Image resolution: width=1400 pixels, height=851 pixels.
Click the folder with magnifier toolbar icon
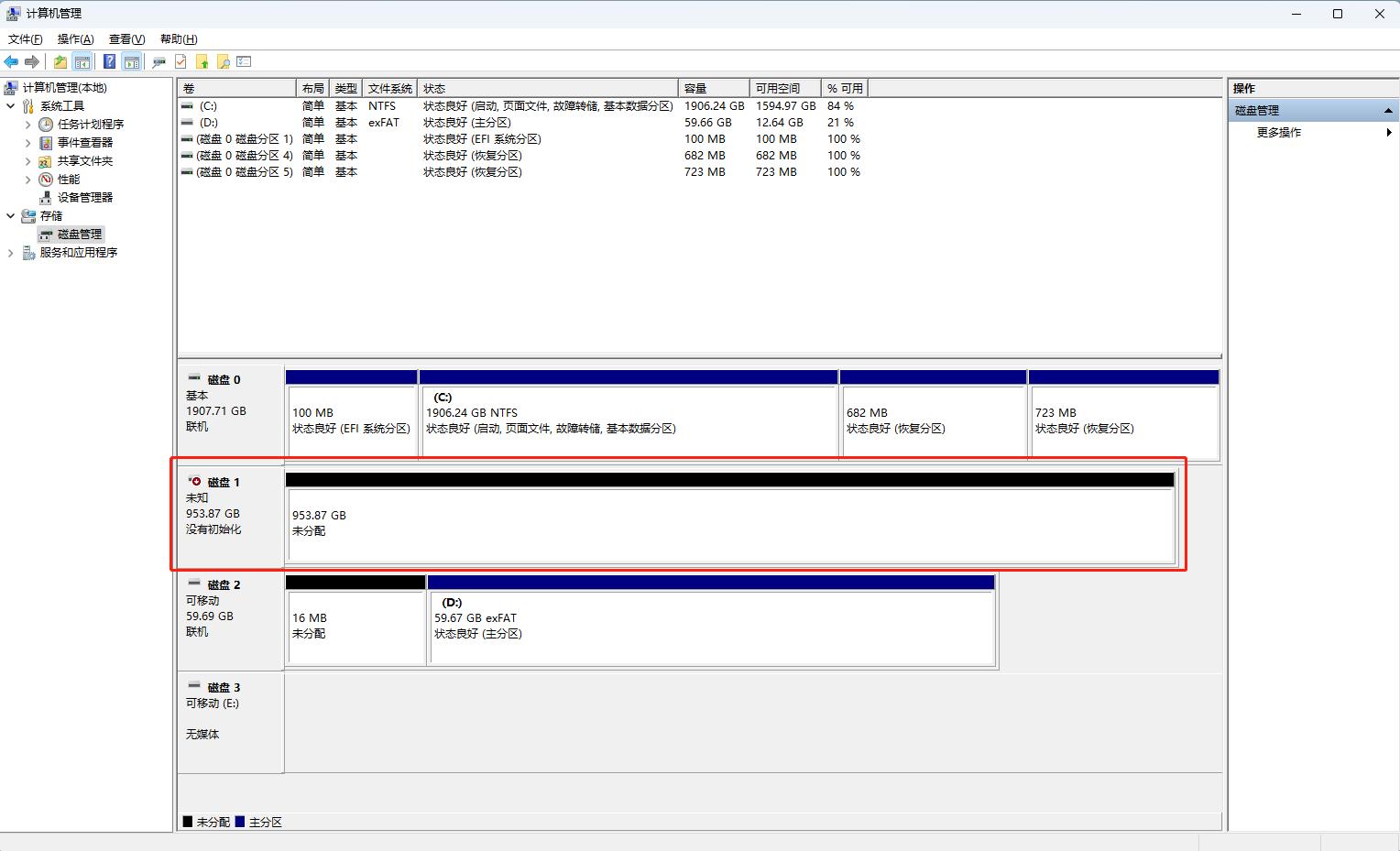[223, 61]
